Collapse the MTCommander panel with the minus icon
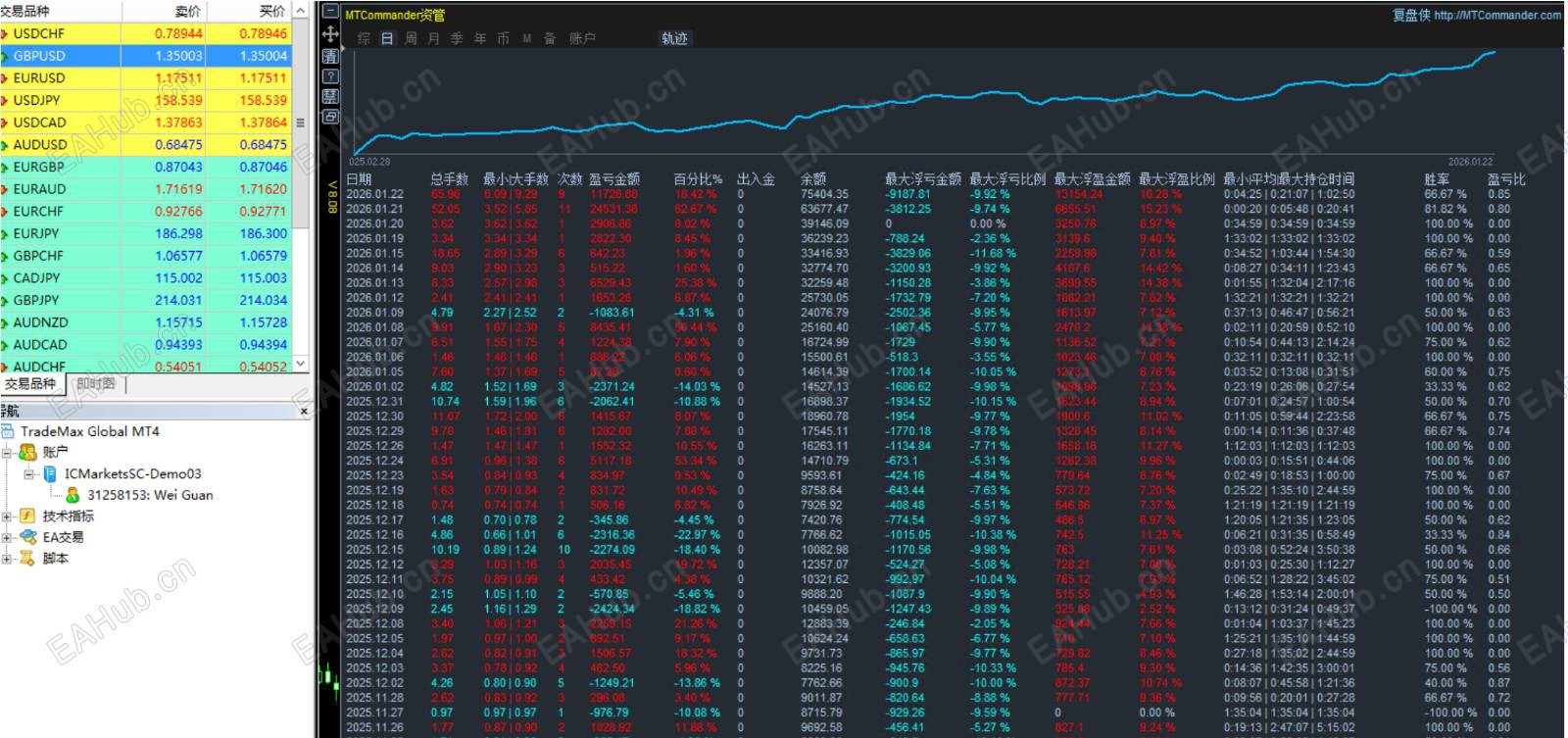Screen dimensions: 1568x738 coord(330,12)
